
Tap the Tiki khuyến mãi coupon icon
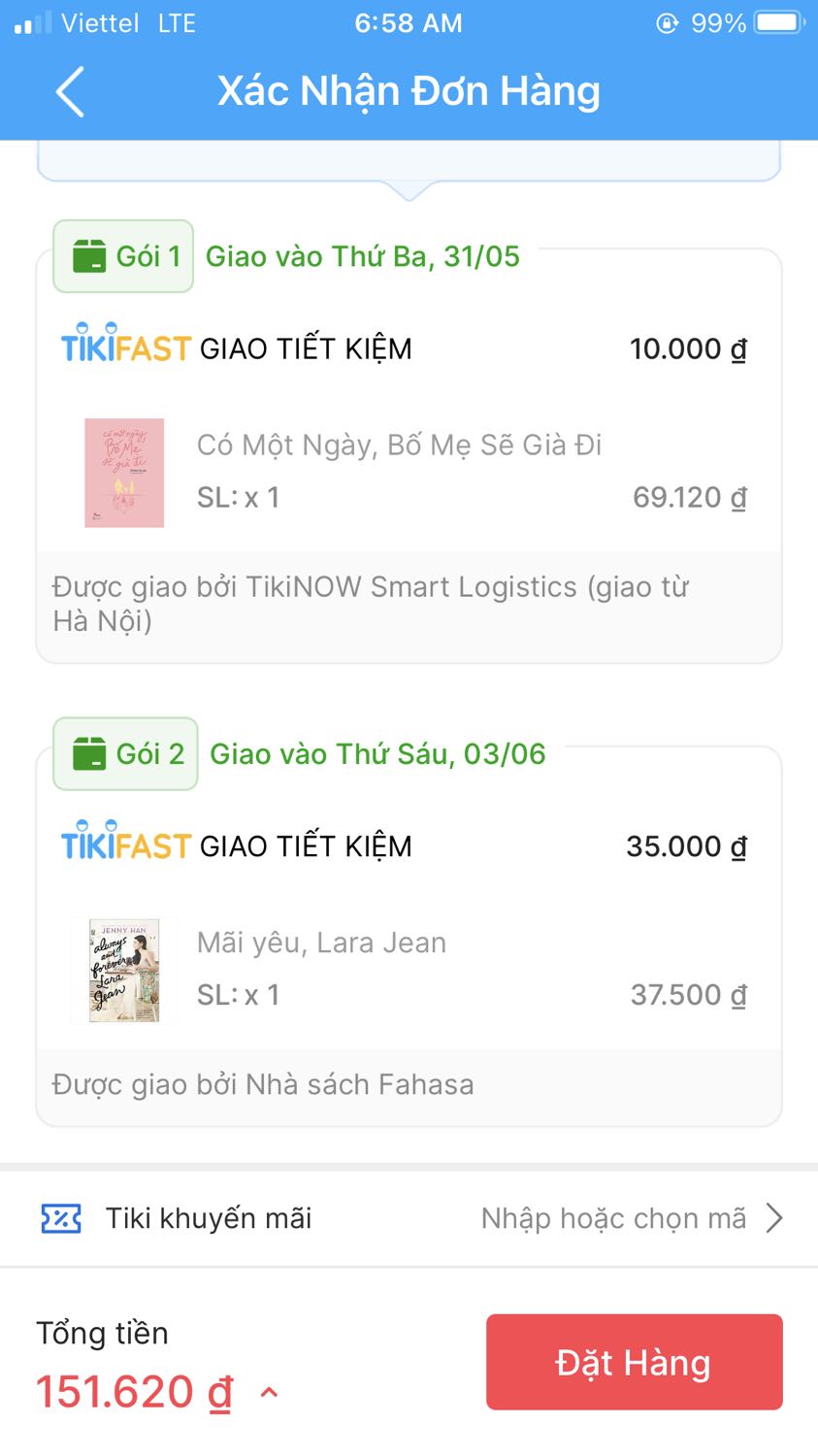[61, 1218]
